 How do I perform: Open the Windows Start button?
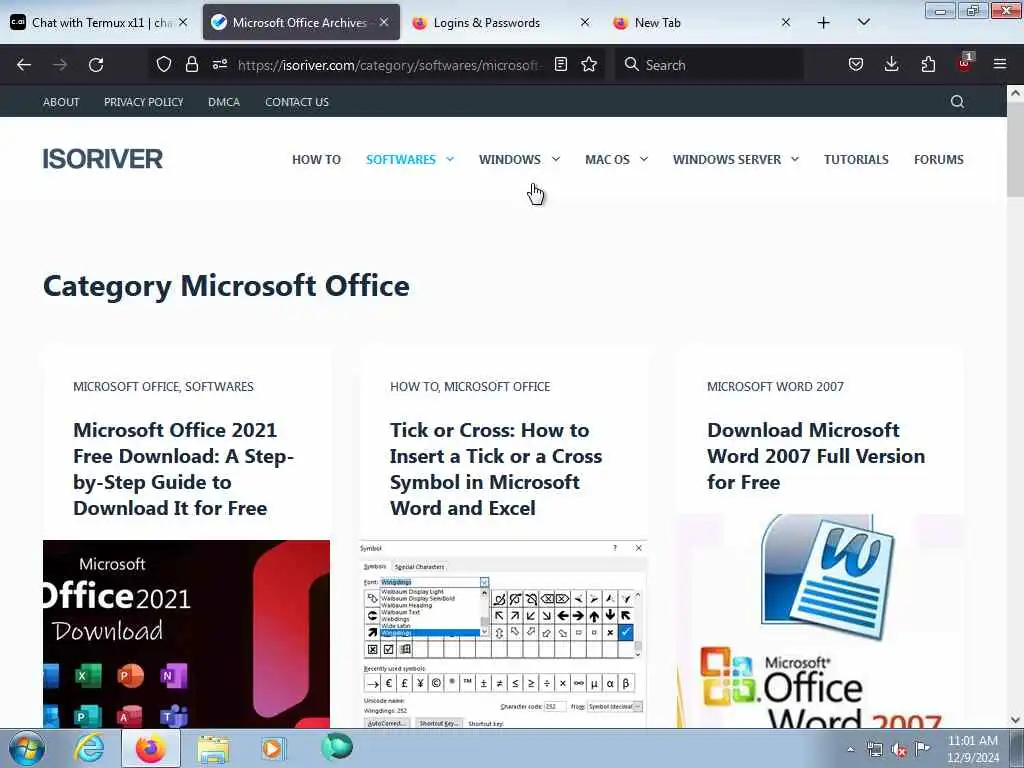pos(25,748)
